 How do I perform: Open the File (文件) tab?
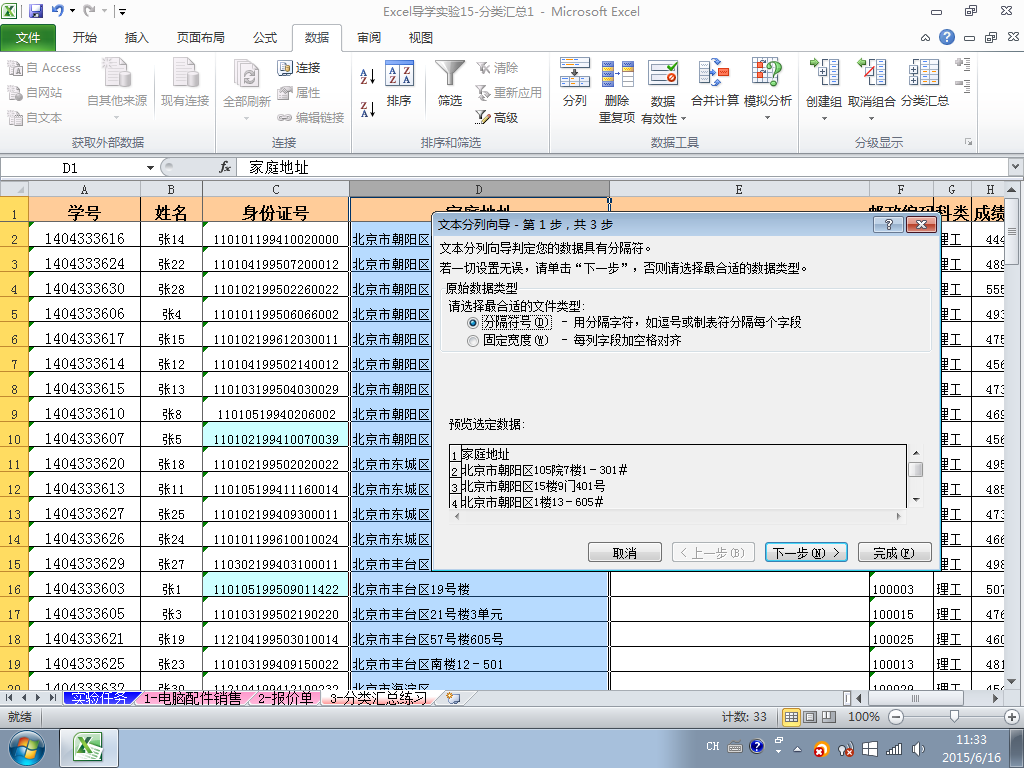[x=28, y=38]
